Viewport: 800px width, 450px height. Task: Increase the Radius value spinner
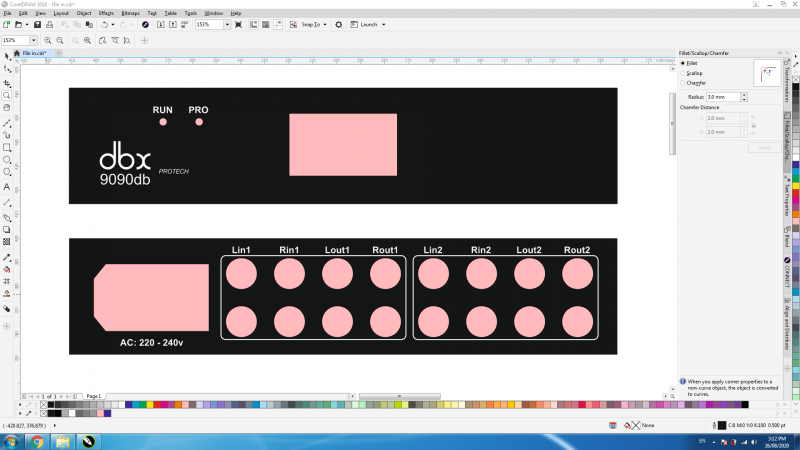(744, 95)
